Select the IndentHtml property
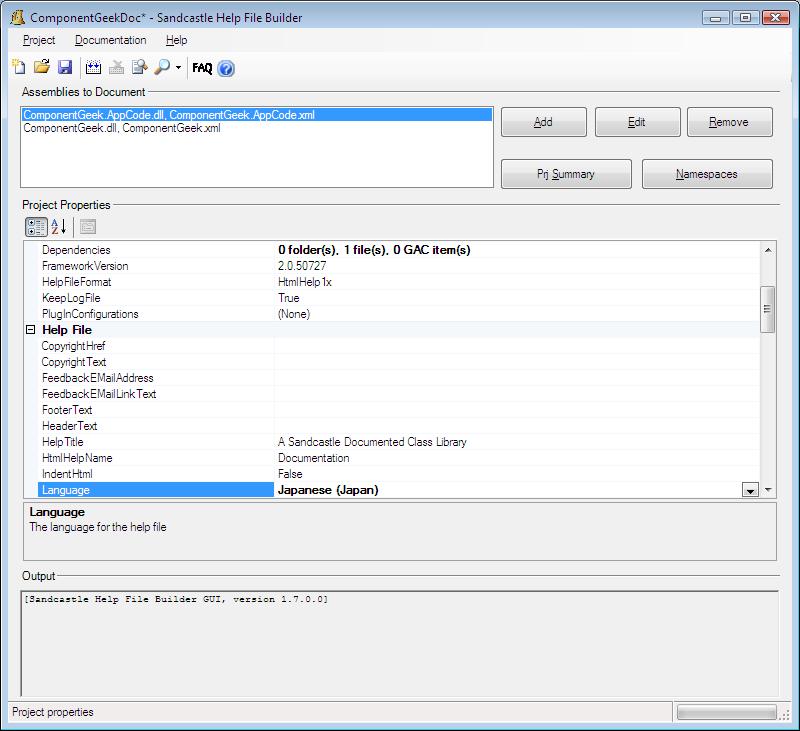 tap(67, 474)
